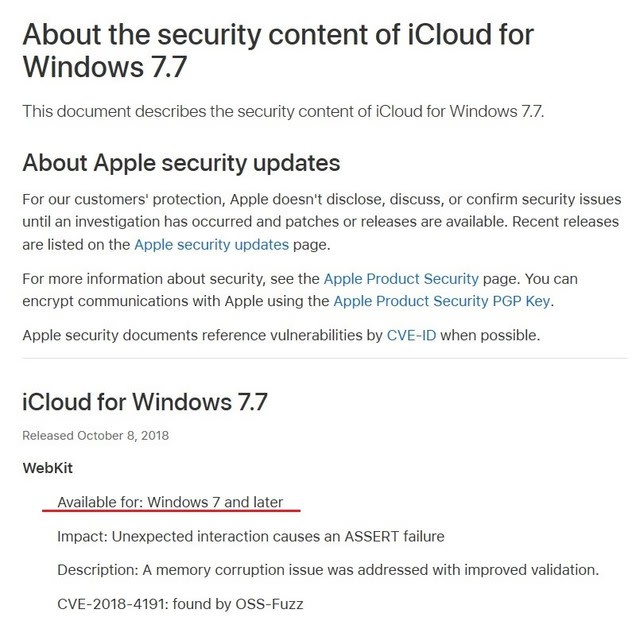
Task: Open the Apple Product Security link
Action: click(x=401, y=279)
